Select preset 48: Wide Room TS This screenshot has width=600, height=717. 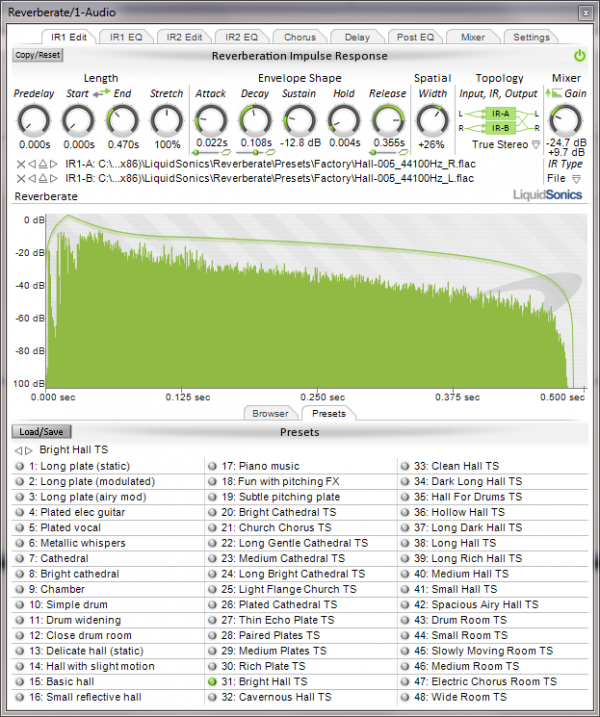point(493,697)
